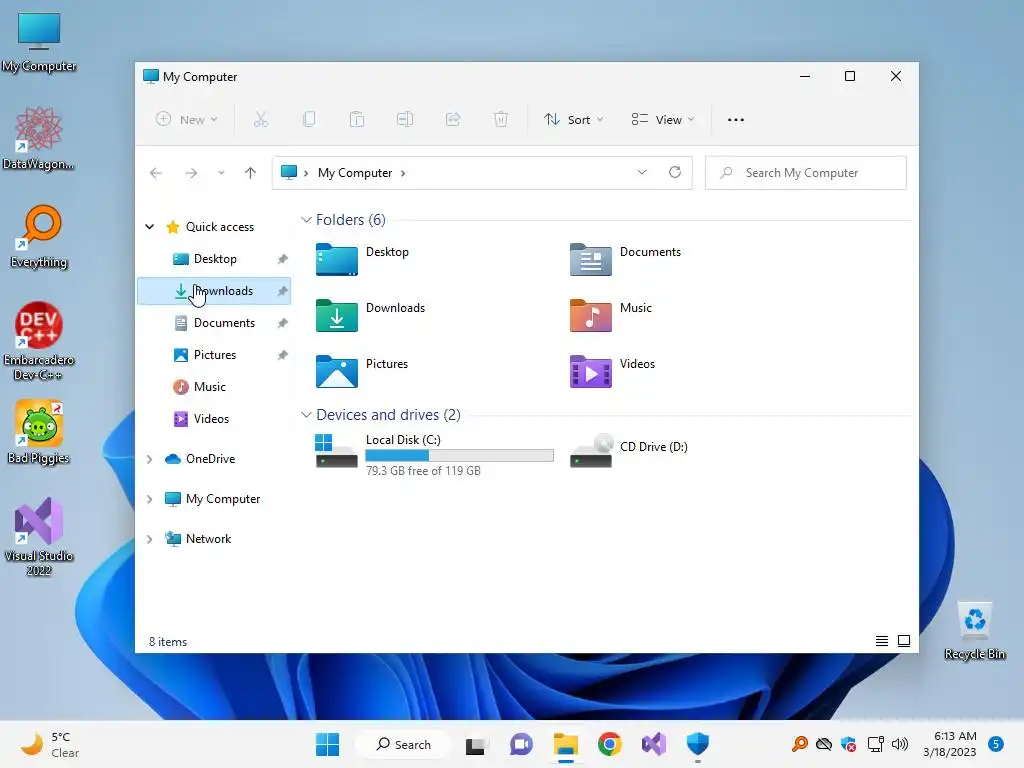Viewport: 1024px width, 768px height.
Task: Click the Local Disk C: storage usage bar
Action: pyautogui.click(x=459, y=455)
